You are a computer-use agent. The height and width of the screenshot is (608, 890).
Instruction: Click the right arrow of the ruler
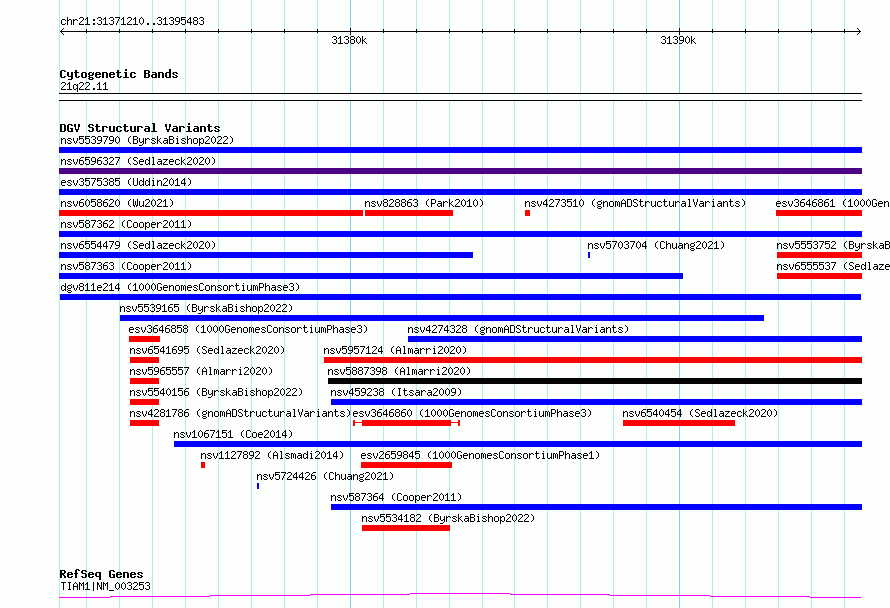858,31
